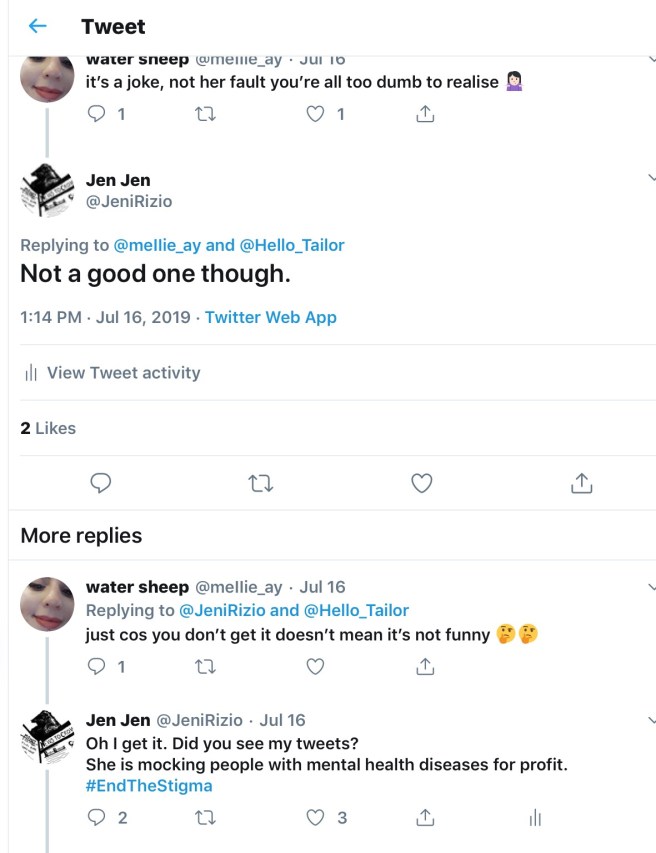Open the Twitter Web App source link

(271, 318)
